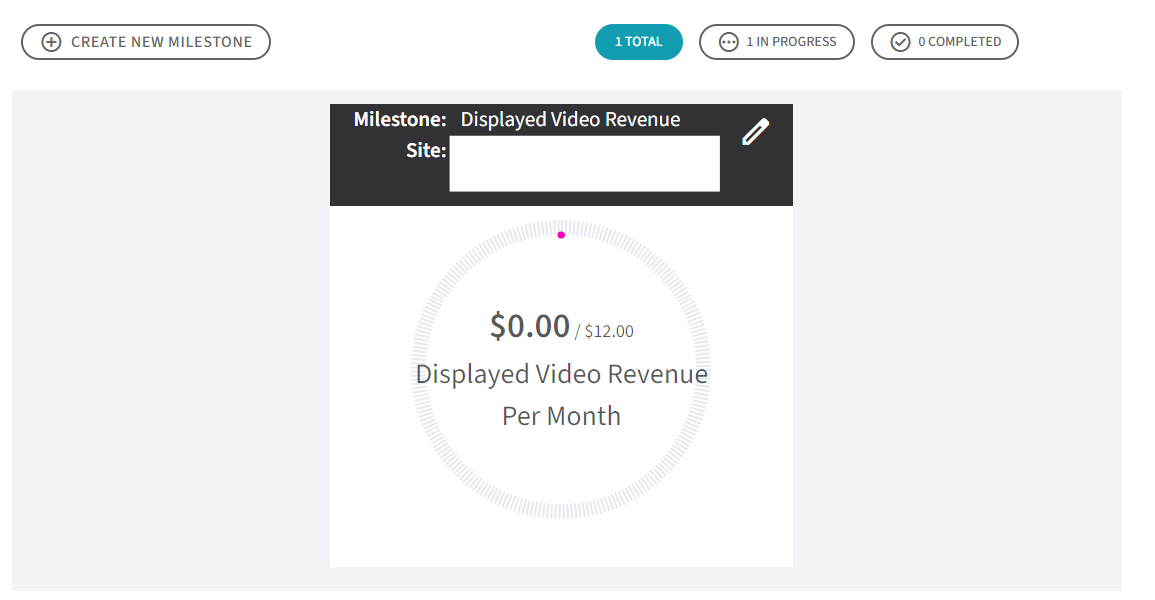Click the ellipsis icon in In Progress
This screenshot has width=1155, height=600.
tap(729, 42)
